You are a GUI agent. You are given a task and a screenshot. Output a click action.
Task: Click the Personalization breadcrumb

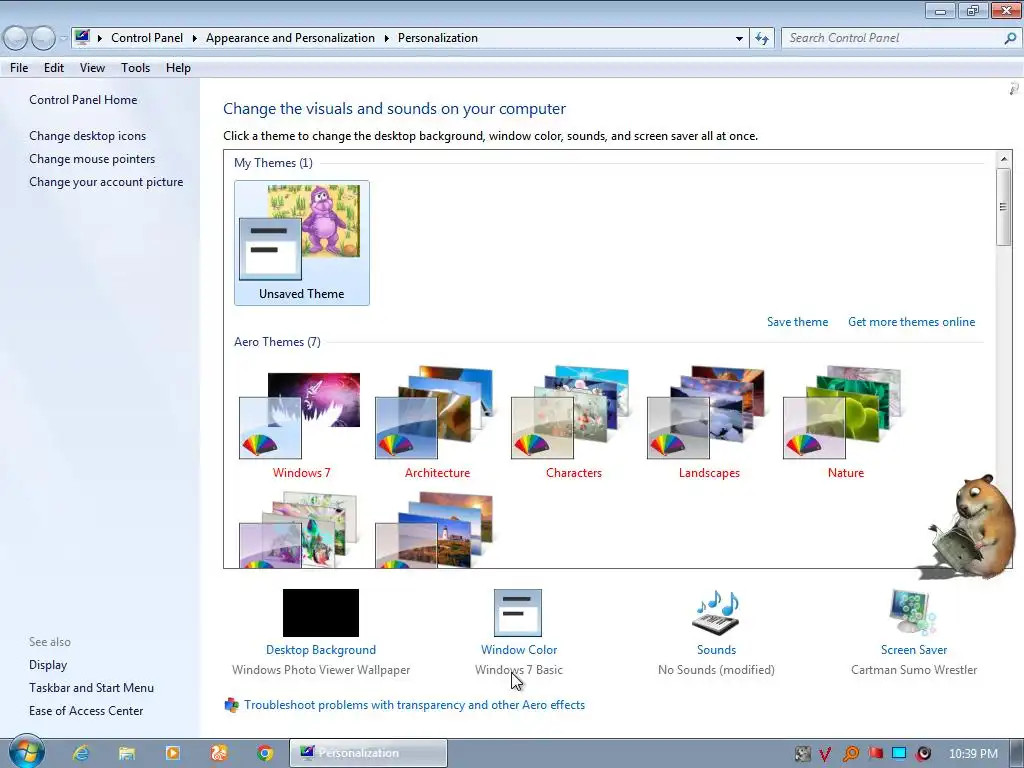pyautogui.click(x=438, y=38)
